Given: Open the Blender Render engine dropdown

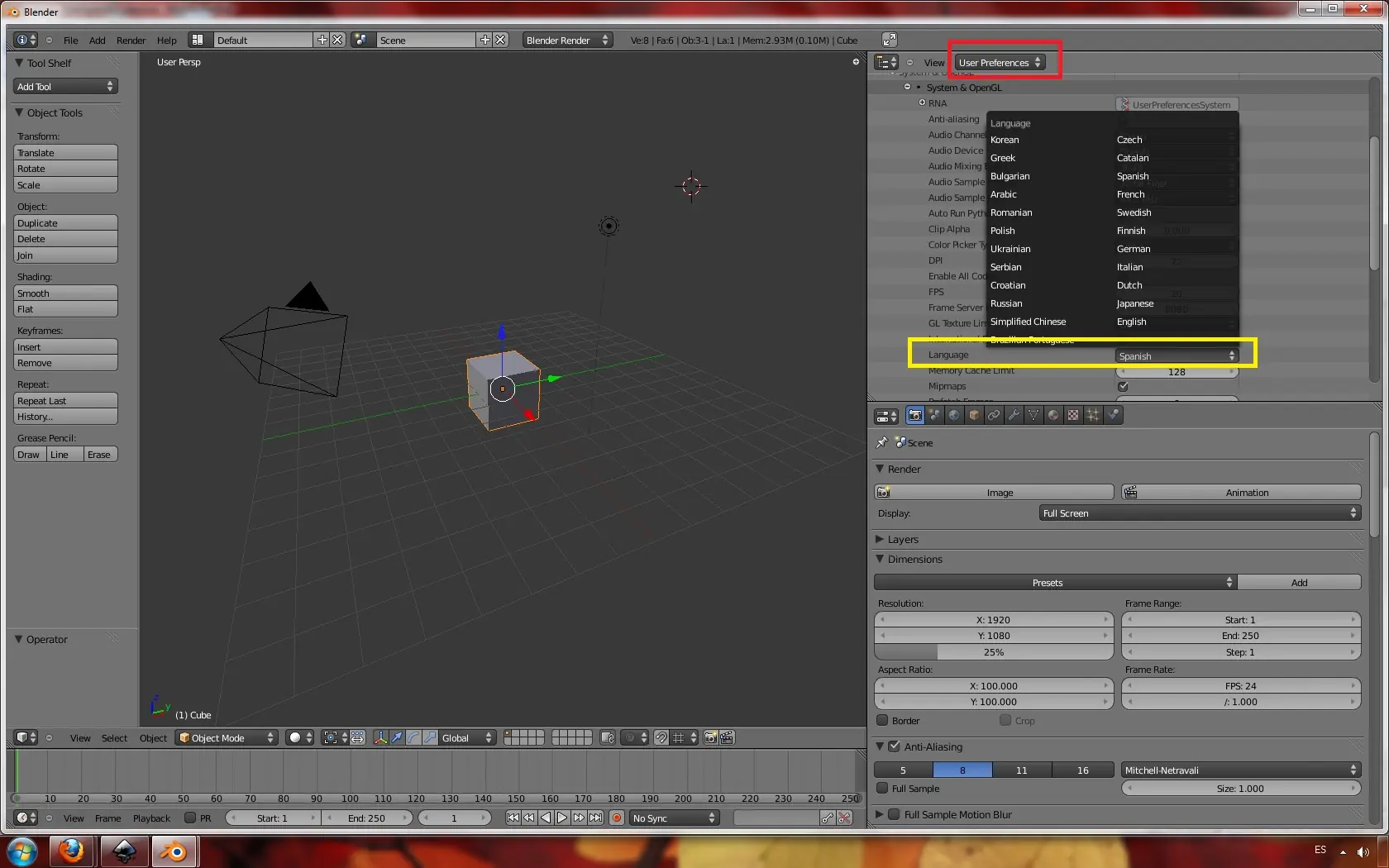Looking at the screenshot, I should (x=567, y=40).
